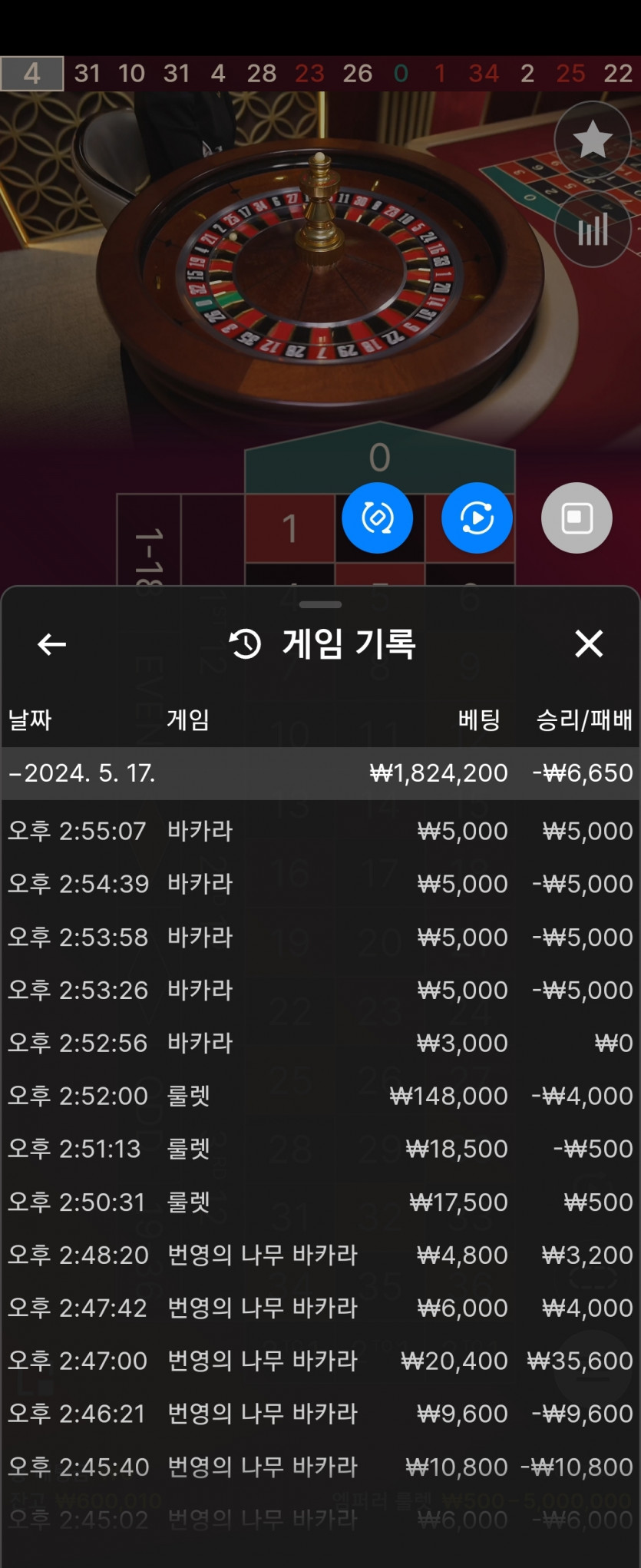
Task: Tap recent result 23 in the history strip
Action: [309, 74]
